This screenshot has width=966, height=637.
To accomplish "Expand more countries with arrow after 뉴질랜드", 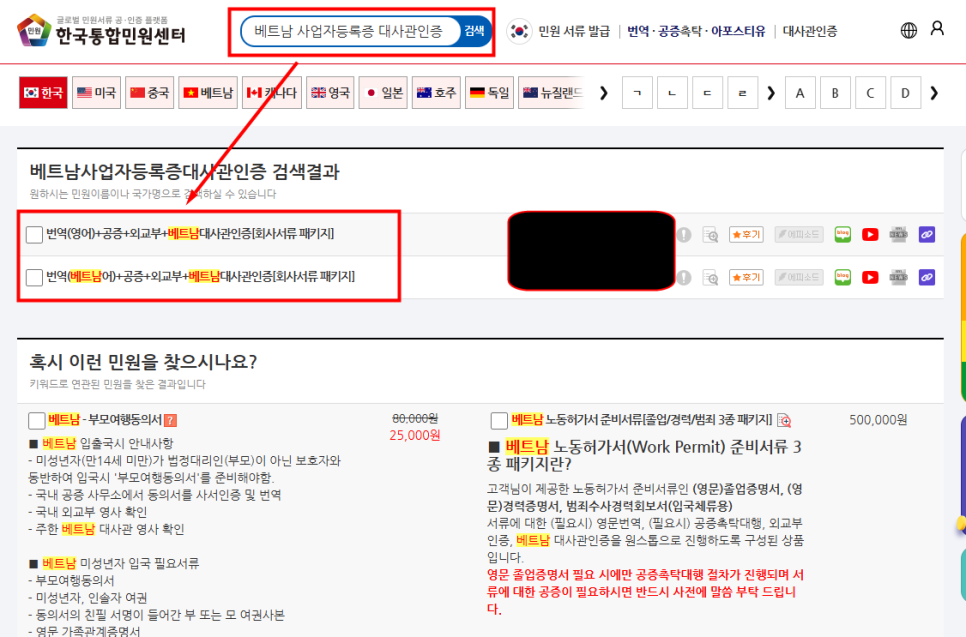I will tap(604, 93).
